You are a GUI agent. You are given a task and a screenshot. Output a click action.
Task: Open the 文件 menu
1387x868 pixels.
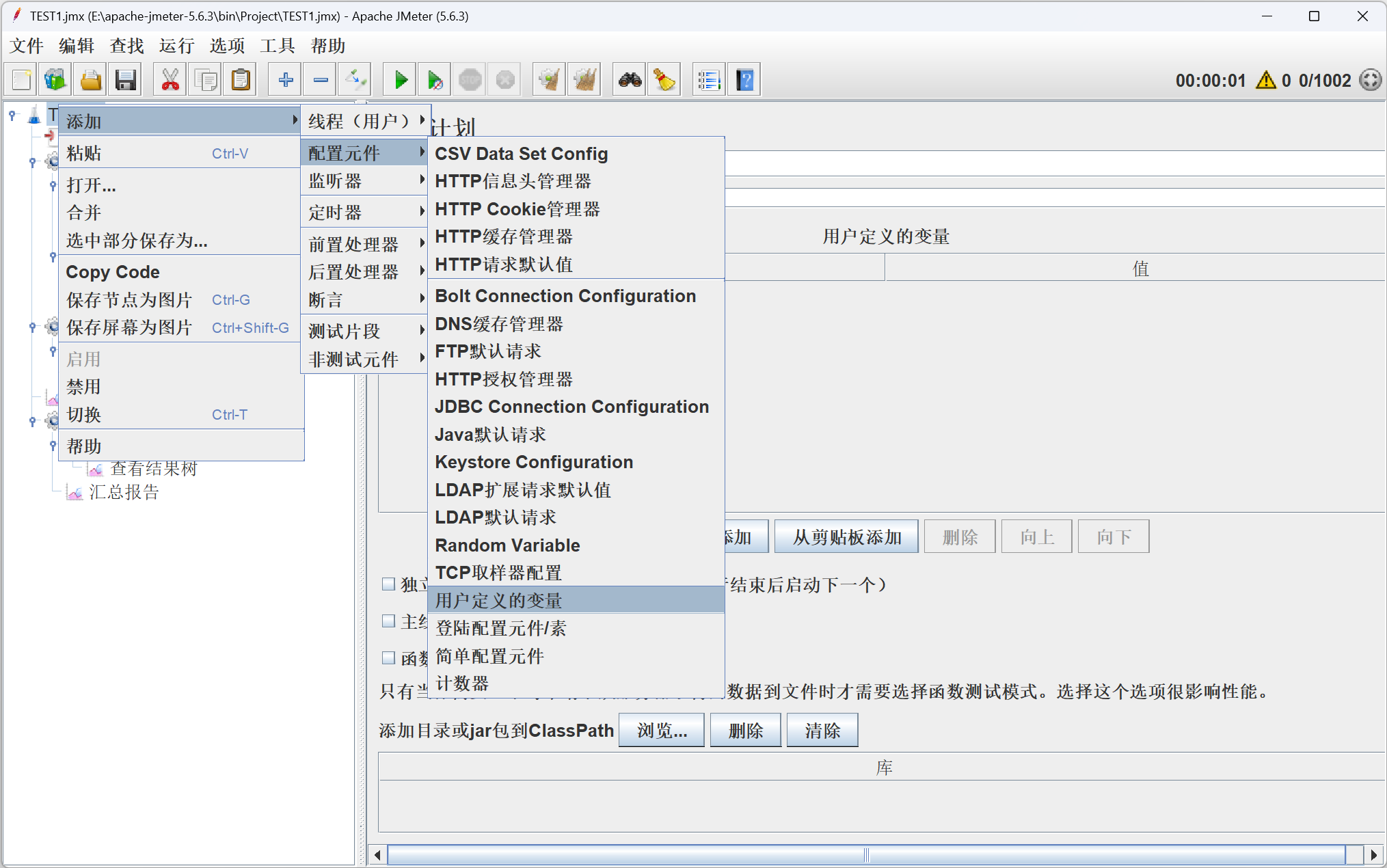pyautogui.click(x=27, y=46)
